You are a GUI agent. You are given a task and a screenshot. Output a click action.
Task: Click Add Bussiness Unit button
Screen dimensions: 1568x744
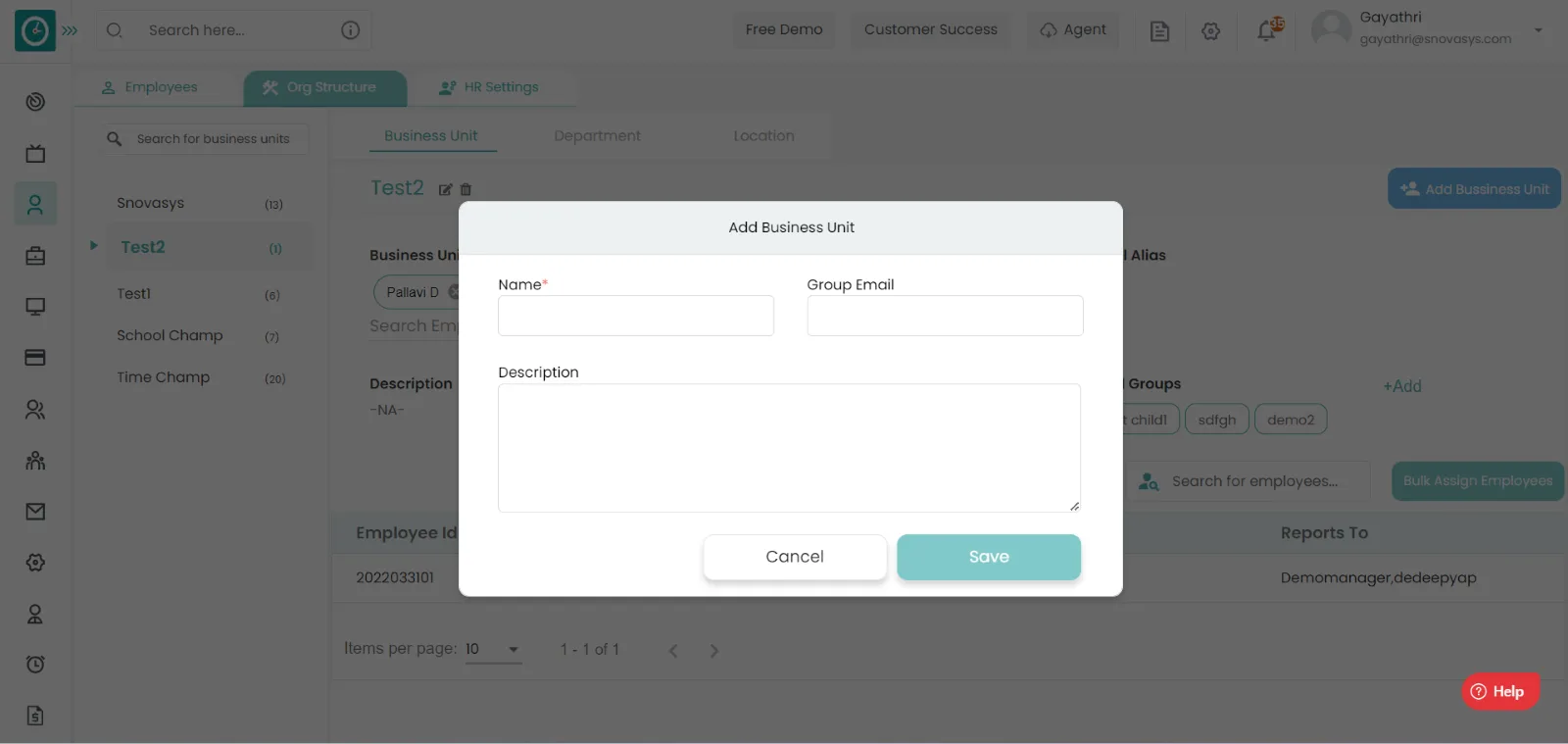pyautogui.click(x=1474, y=188)
